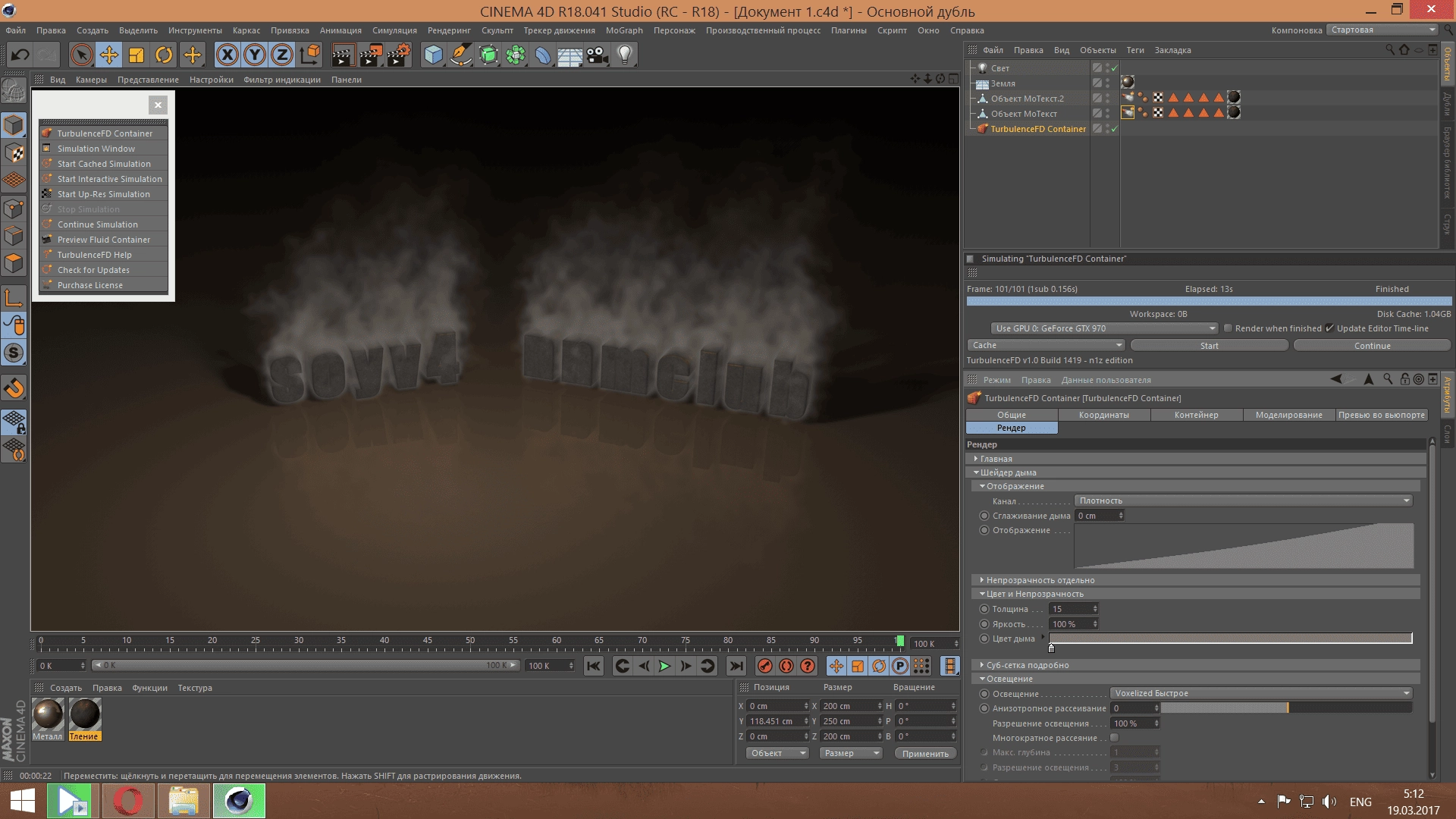Click the Undo arrow icon

tap(20, 55)
